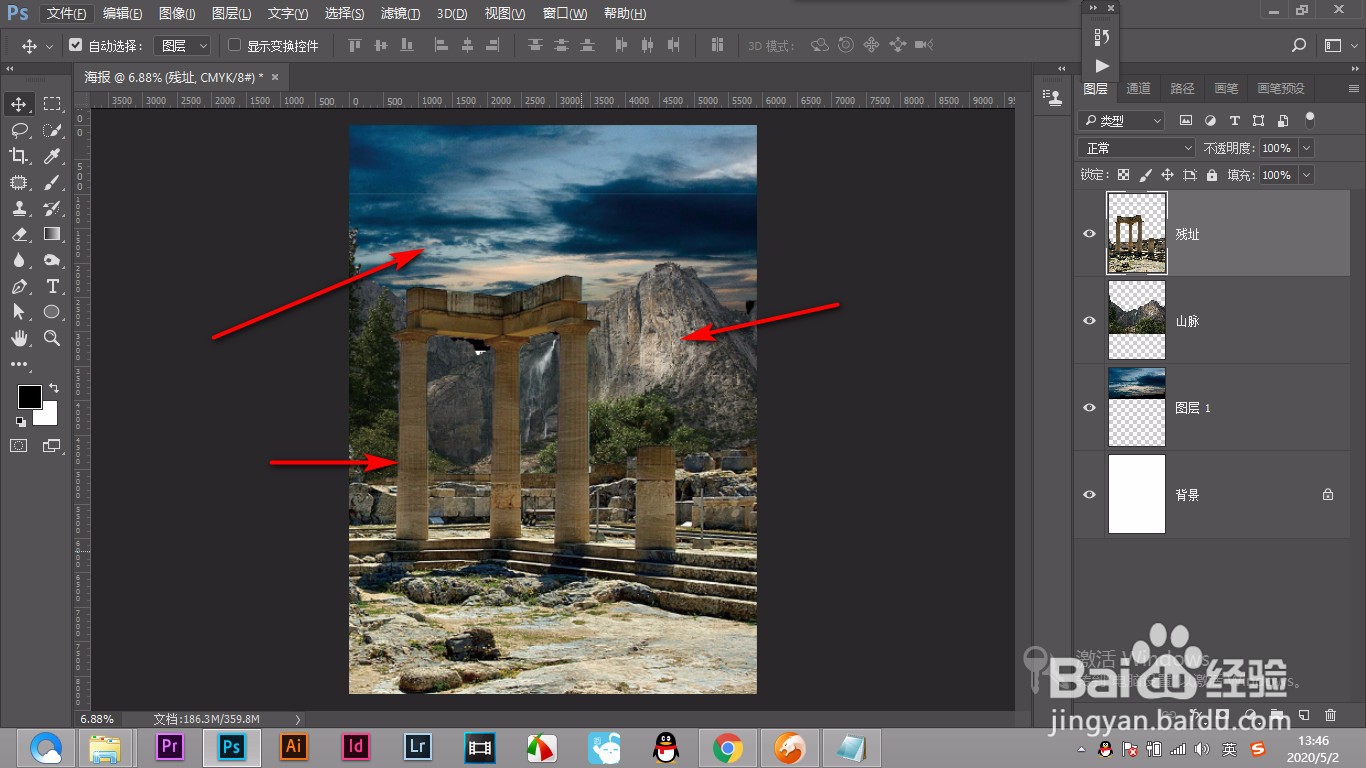Select the Horizontal Type tool in the toolbox

(x=52, y=286)
